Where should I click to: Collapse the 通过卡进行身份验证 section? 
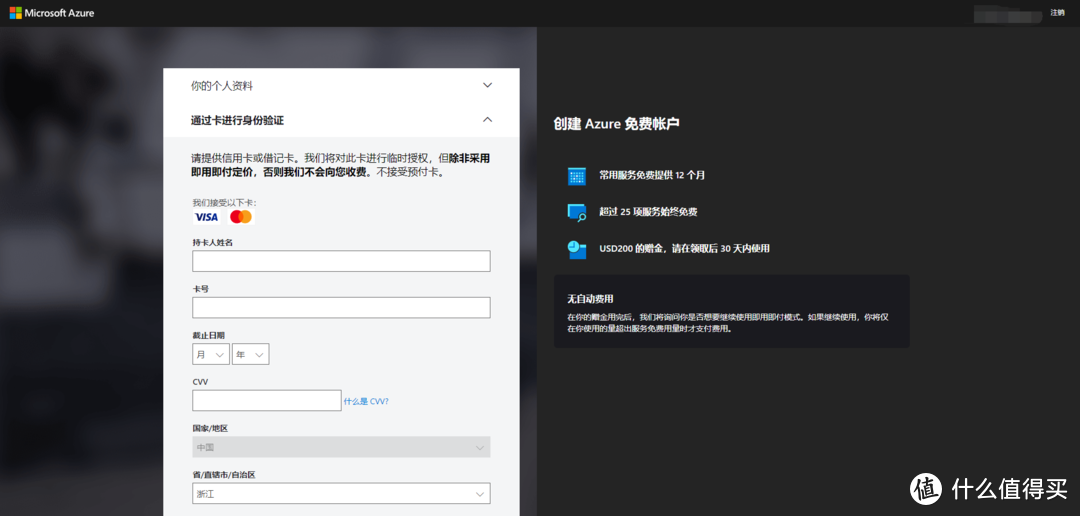(487, 120)
